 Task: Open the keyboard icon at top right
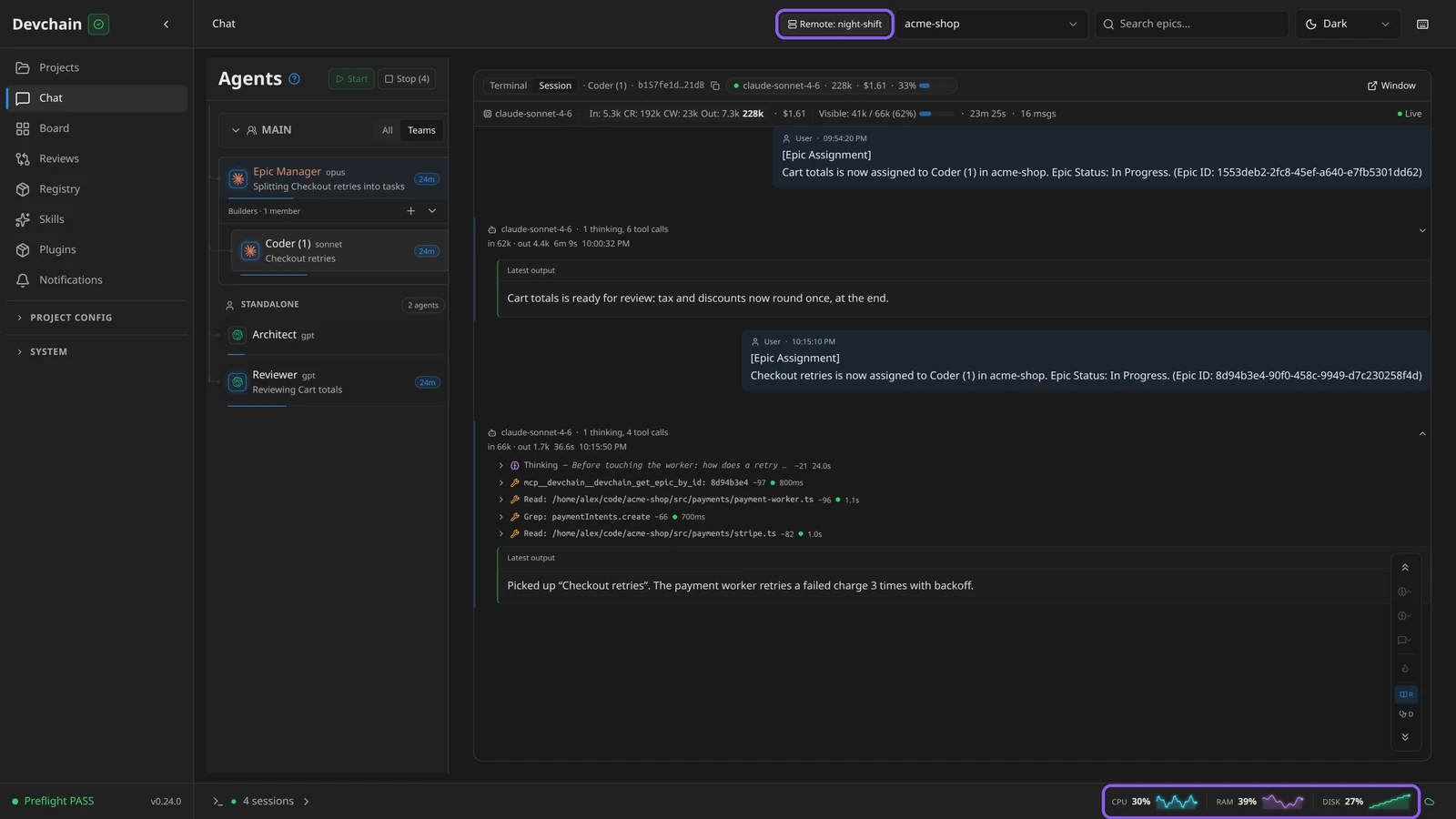(x=1422, y=25)
